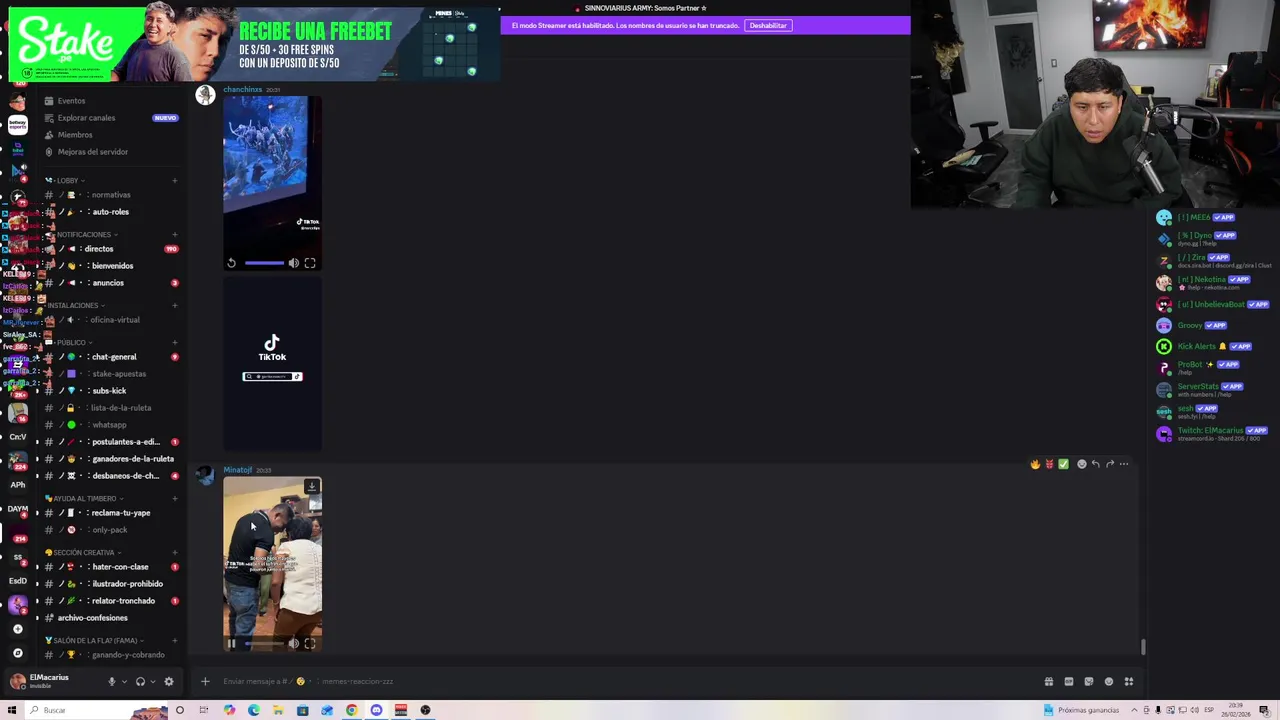Viewport: 1280px width, 720px height.
Task: Collapse the SECCIÓN CREATIVA category
Action: 84,553
